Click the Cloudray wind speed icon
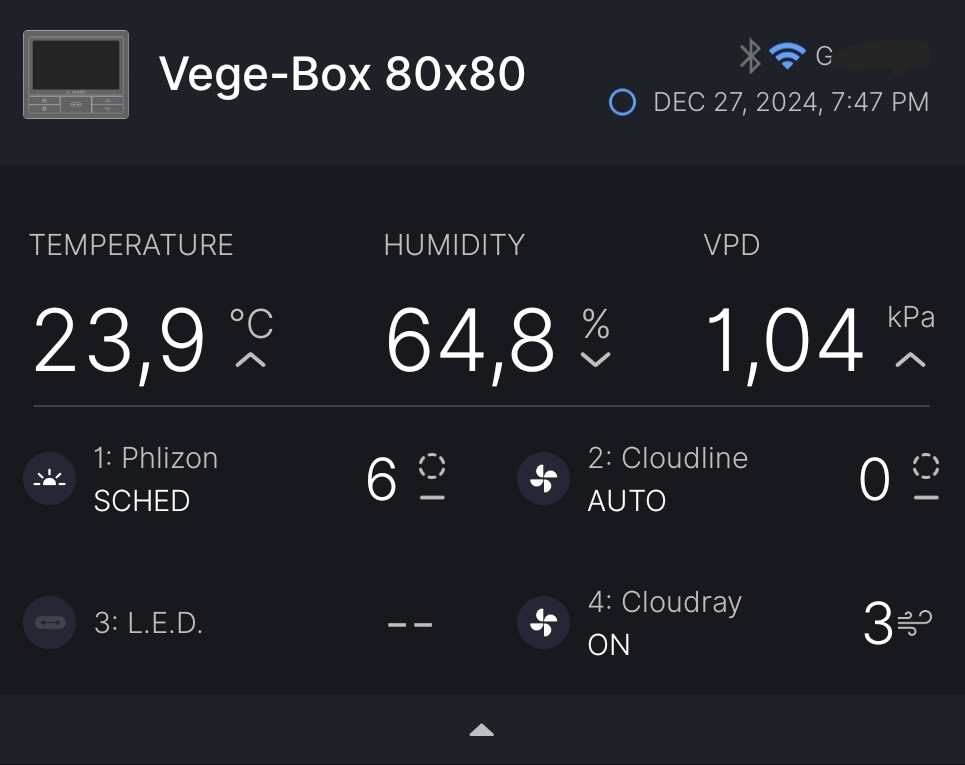Screen dimensions: 965x765 point(914,624)
